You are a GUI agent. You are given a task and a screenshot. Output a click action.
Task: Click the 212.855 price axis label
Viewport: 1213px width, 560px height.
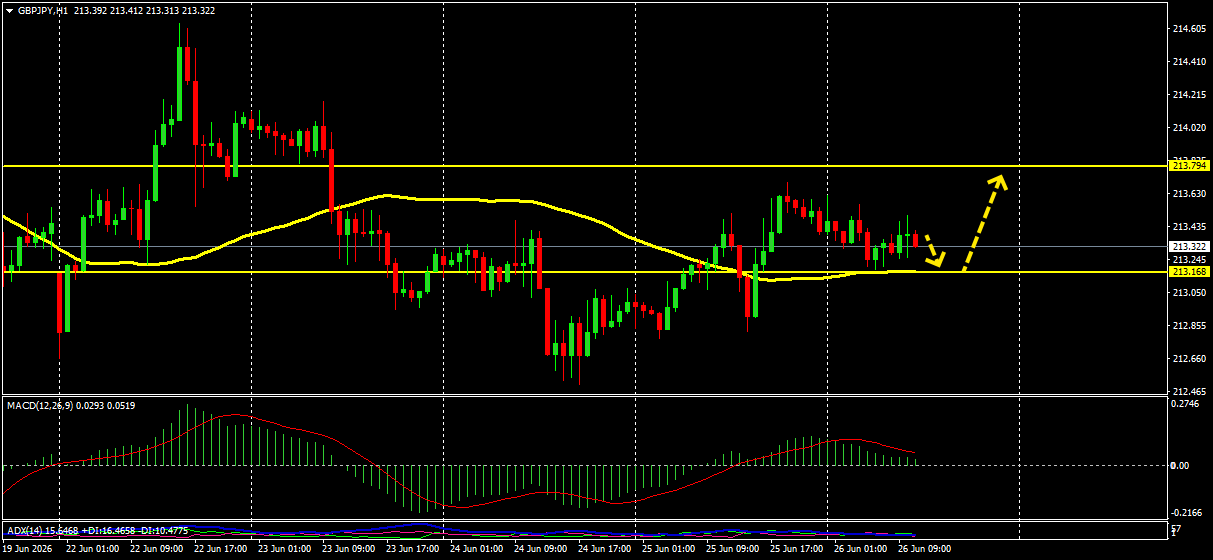click(1189, 326)
